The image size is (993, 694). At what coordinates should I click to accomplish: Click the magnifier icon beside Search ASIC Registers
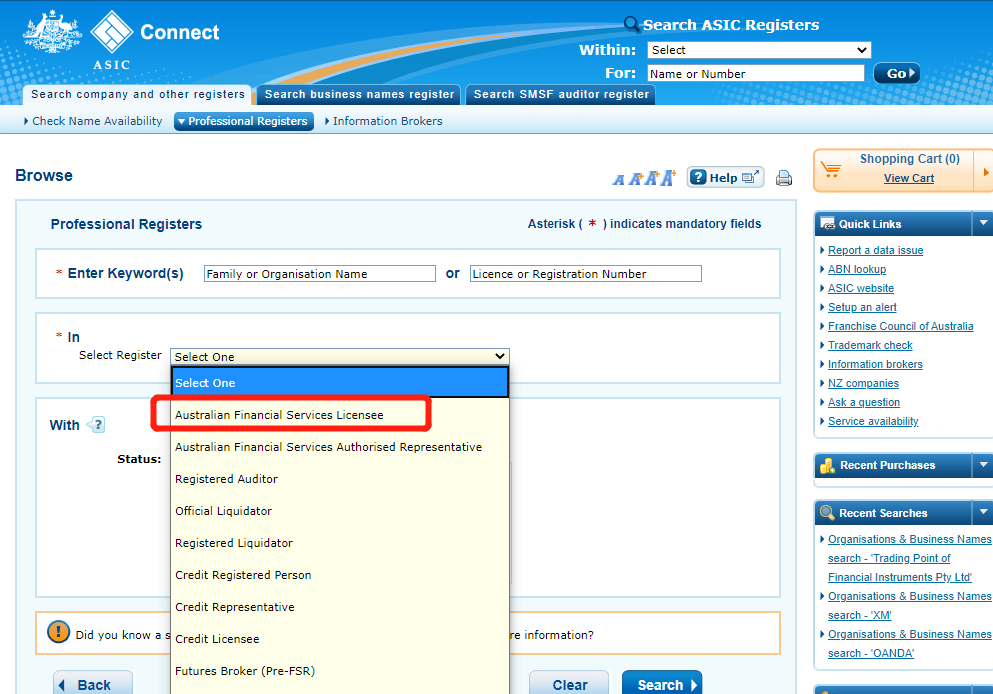tap(631, 24)
